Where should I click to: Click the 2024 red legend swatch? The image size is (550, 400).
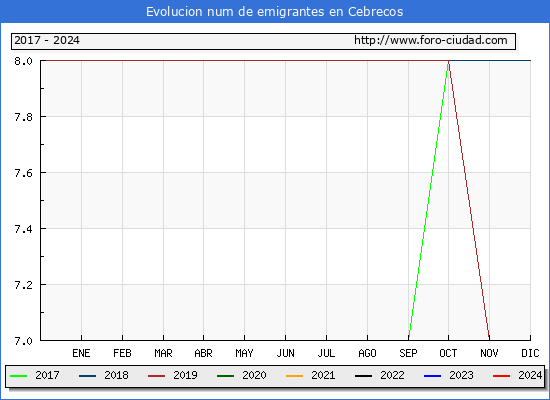[501, 376]
